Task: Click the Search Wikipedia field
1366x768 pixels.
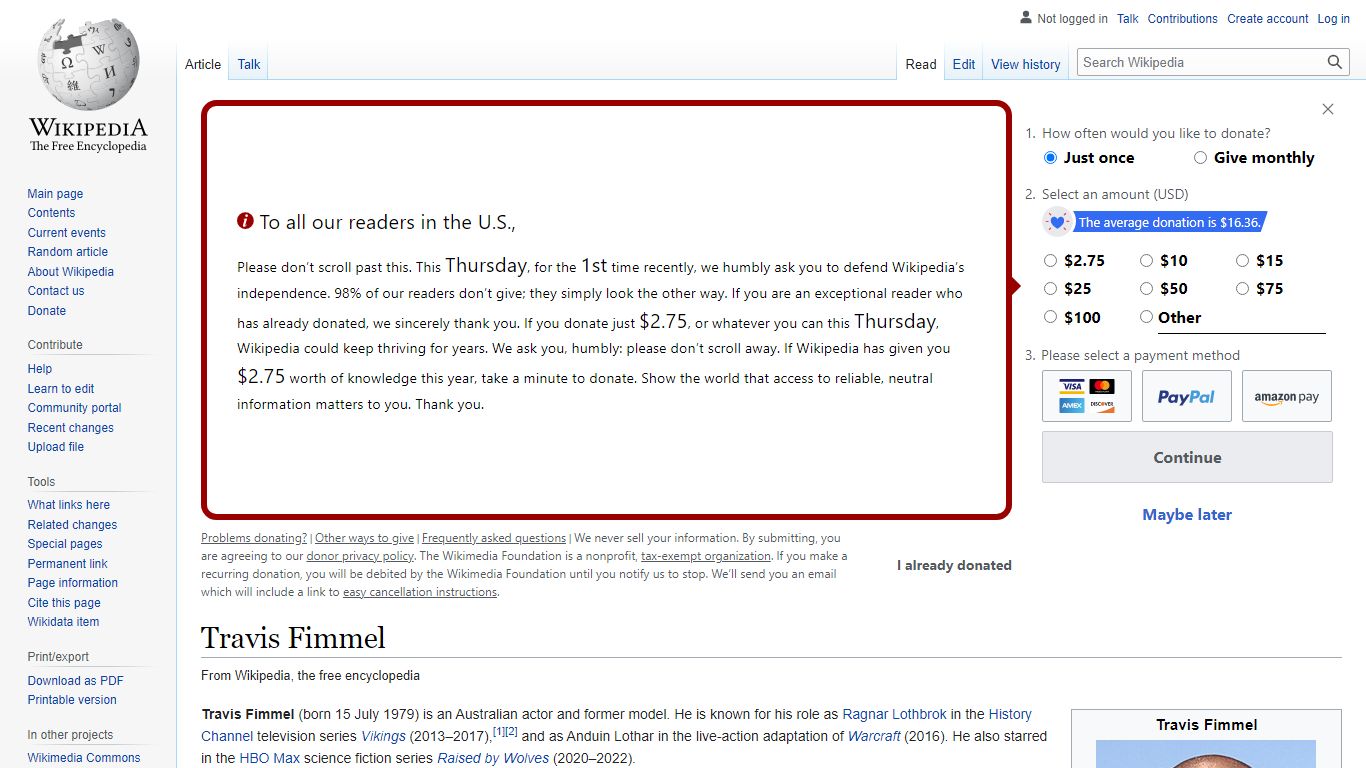Action: (x=1203, y=62)
